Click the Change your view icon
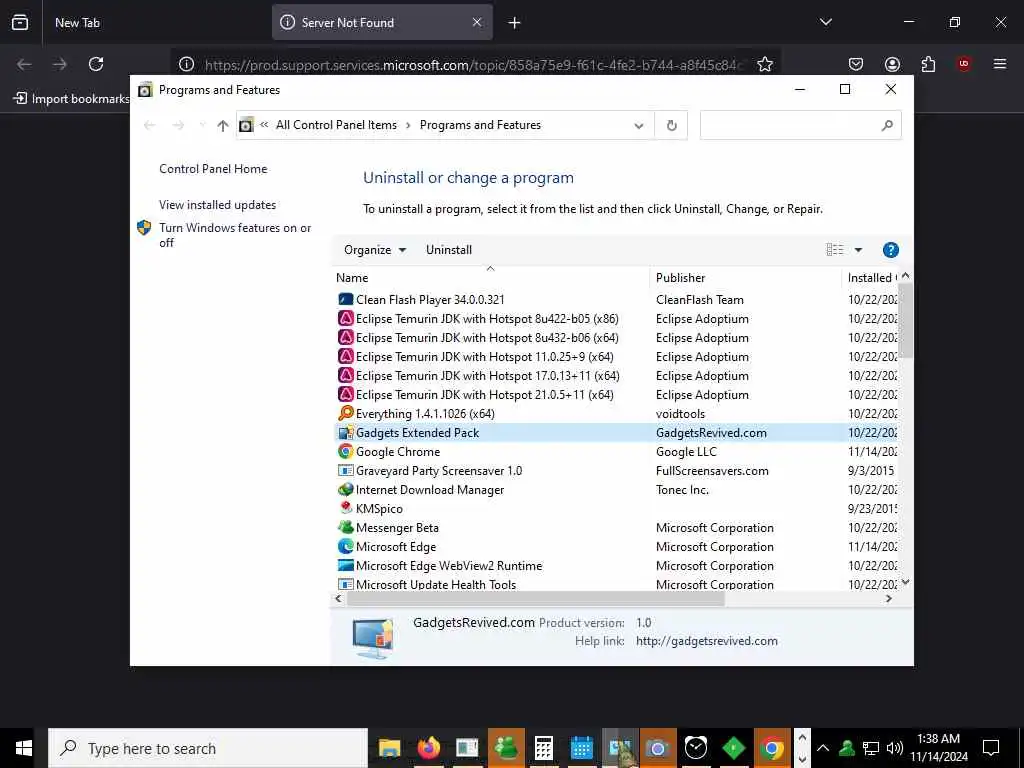Screen dimensions: 1024x768 835,250
